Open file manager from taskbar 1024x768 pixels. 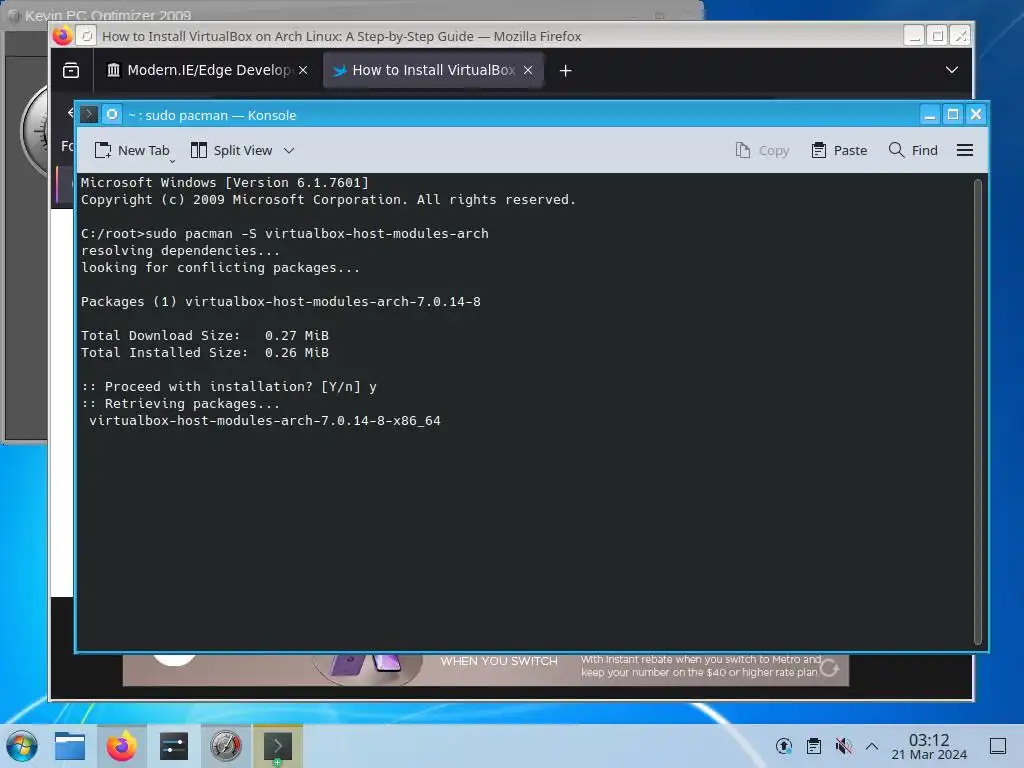coord(70,746)
